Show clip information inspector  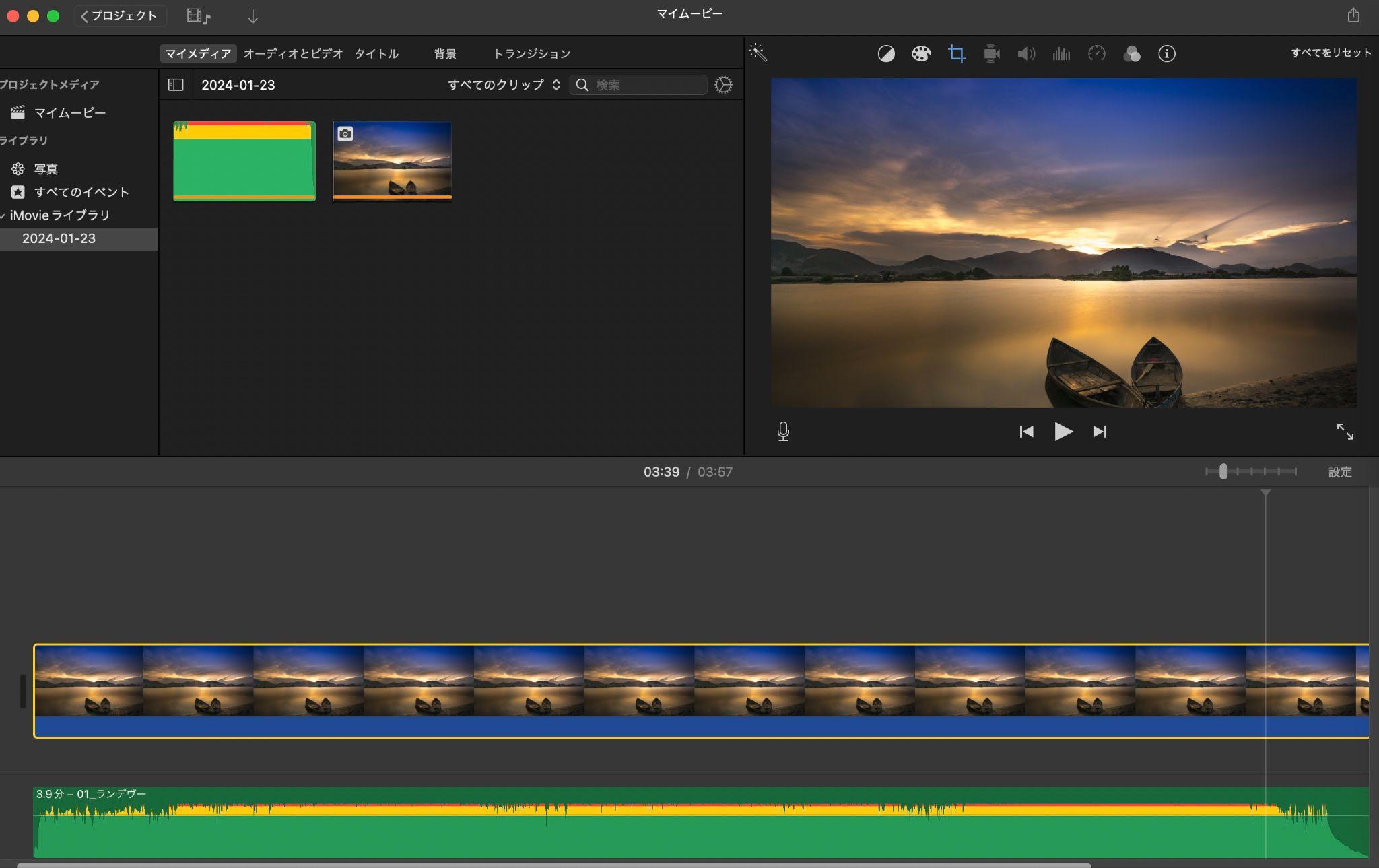coord(1167,54)
